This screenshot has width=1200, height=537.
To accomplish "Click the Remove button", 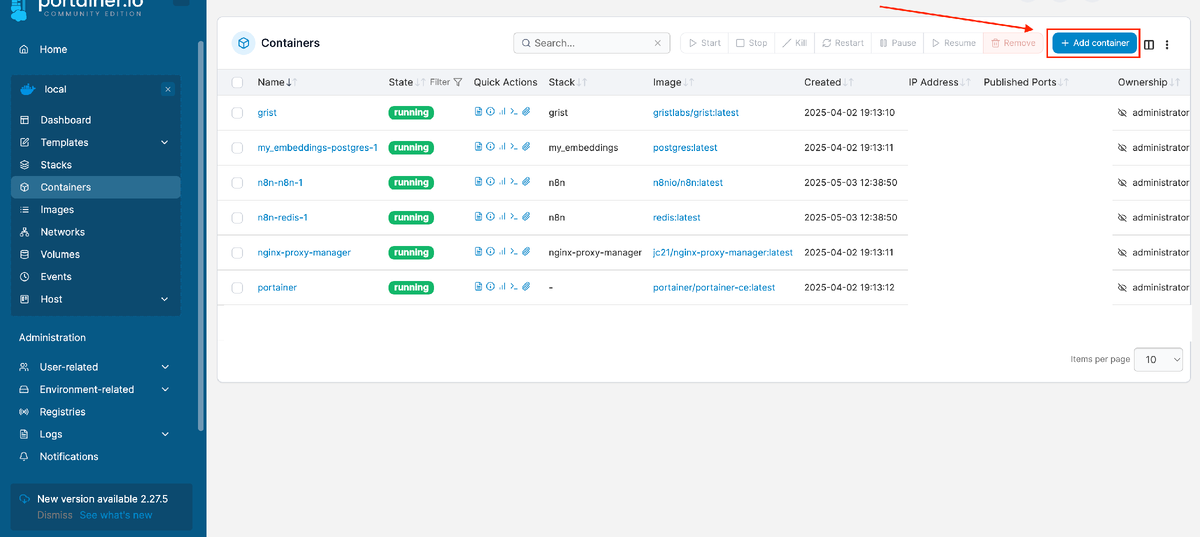I will coord(1013,43).
